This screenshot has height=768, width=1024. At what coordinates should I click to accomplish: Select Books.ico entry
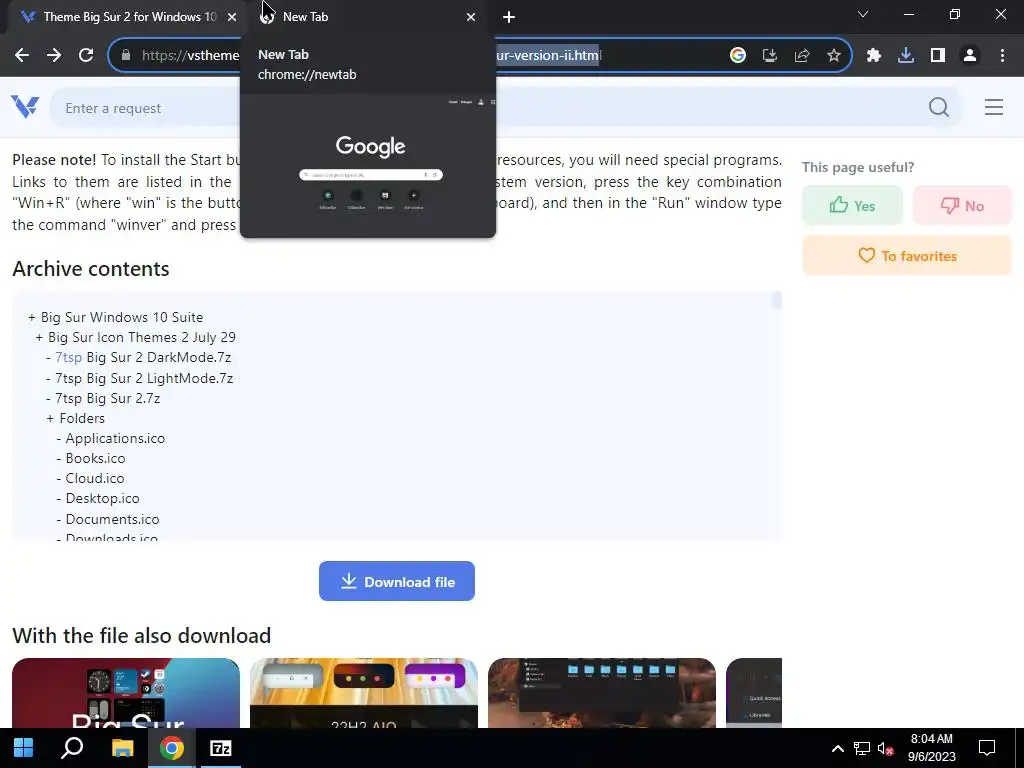[x=90, y=458]
